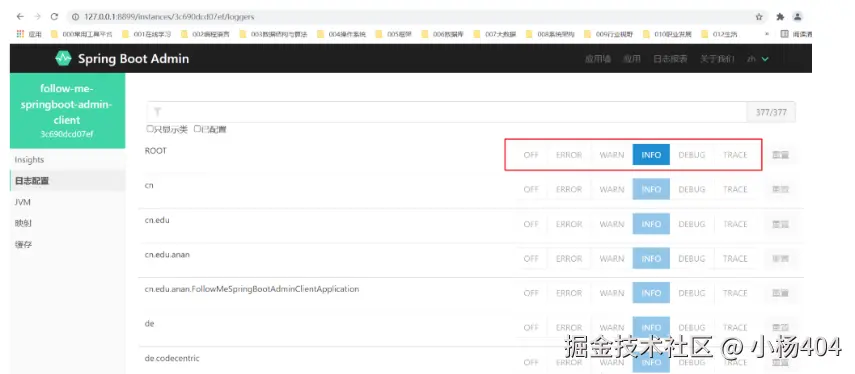Set ROOT logger level to TRACE
The image size is (855, 374).
[x=734, y=155]
